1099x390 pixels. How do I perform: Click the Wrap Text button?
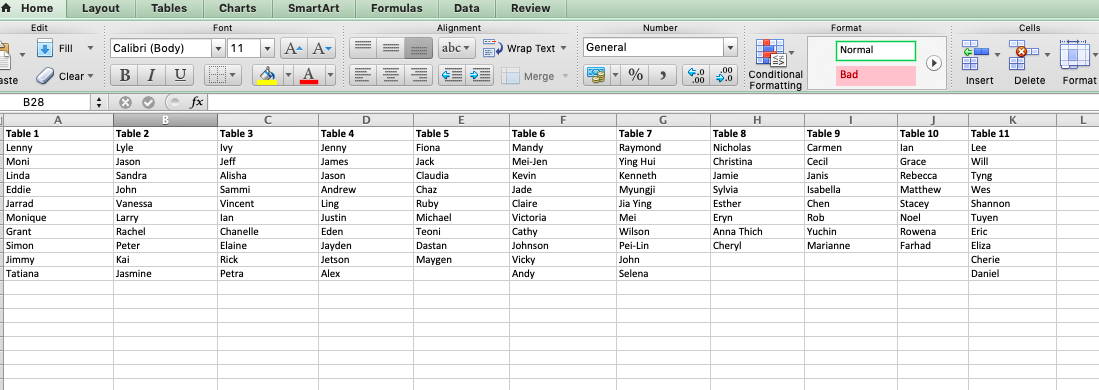[524, 48]
